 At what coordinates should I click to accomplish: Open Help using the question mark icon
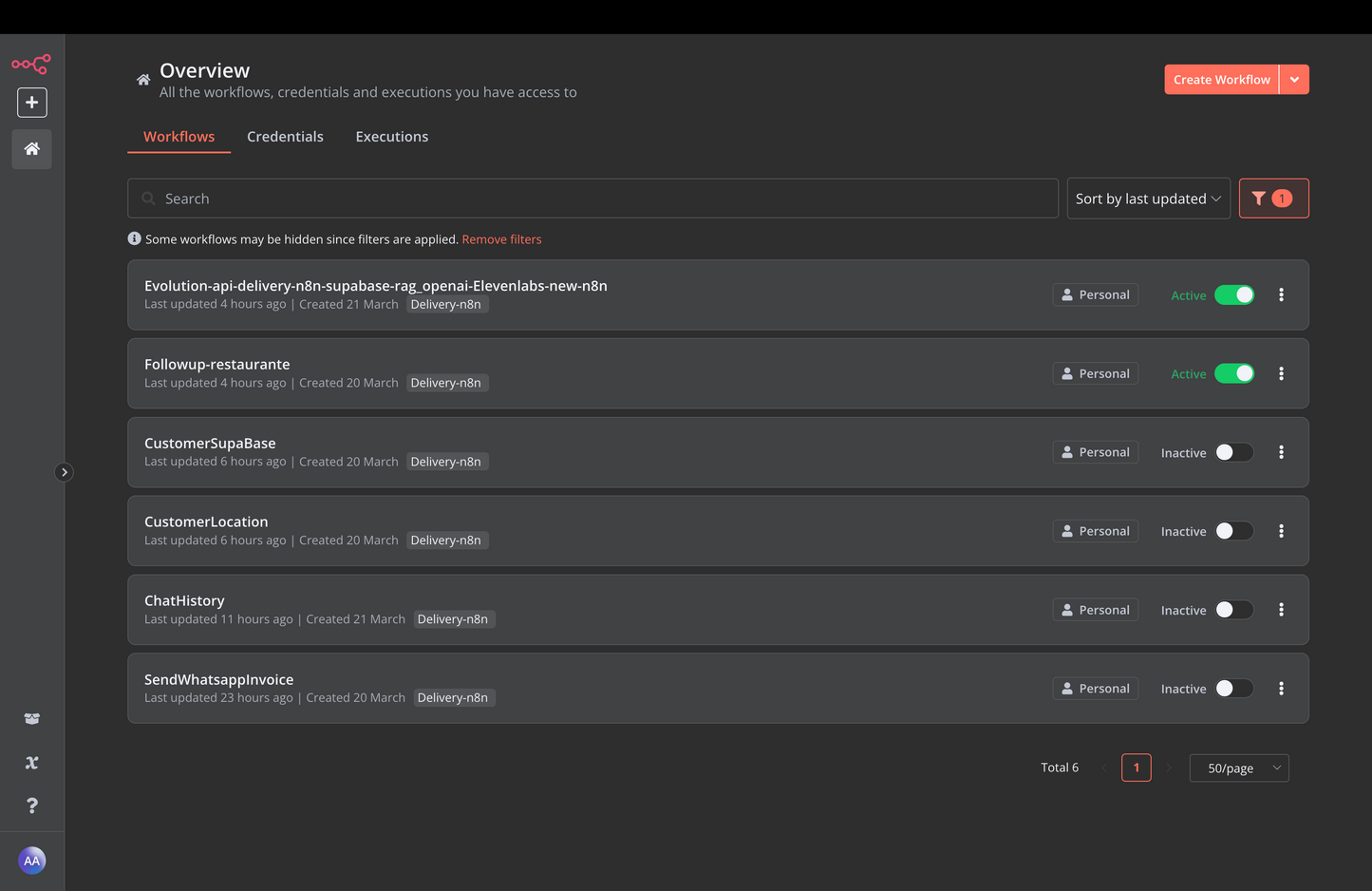(31, 805)
